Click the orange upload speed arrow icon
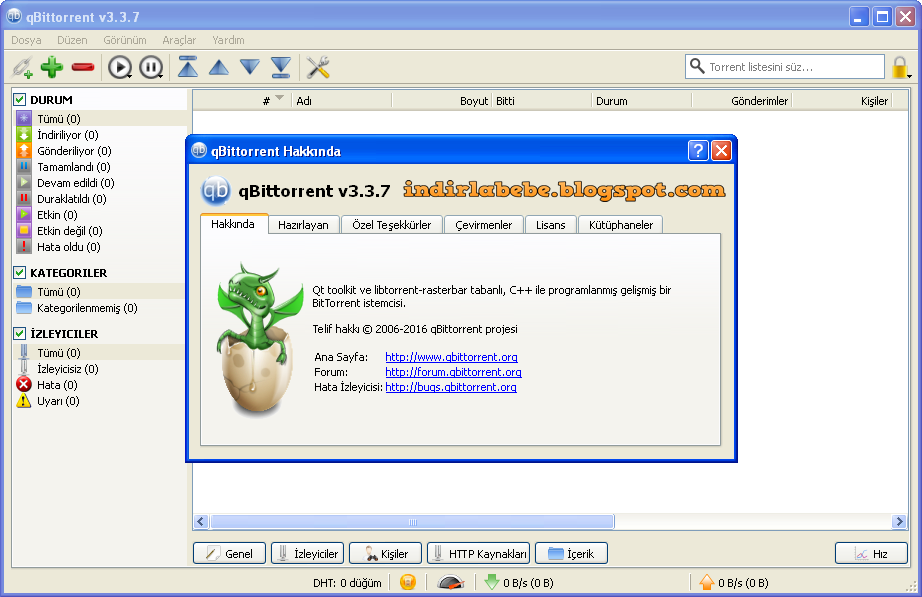 [x=706, y=582]
